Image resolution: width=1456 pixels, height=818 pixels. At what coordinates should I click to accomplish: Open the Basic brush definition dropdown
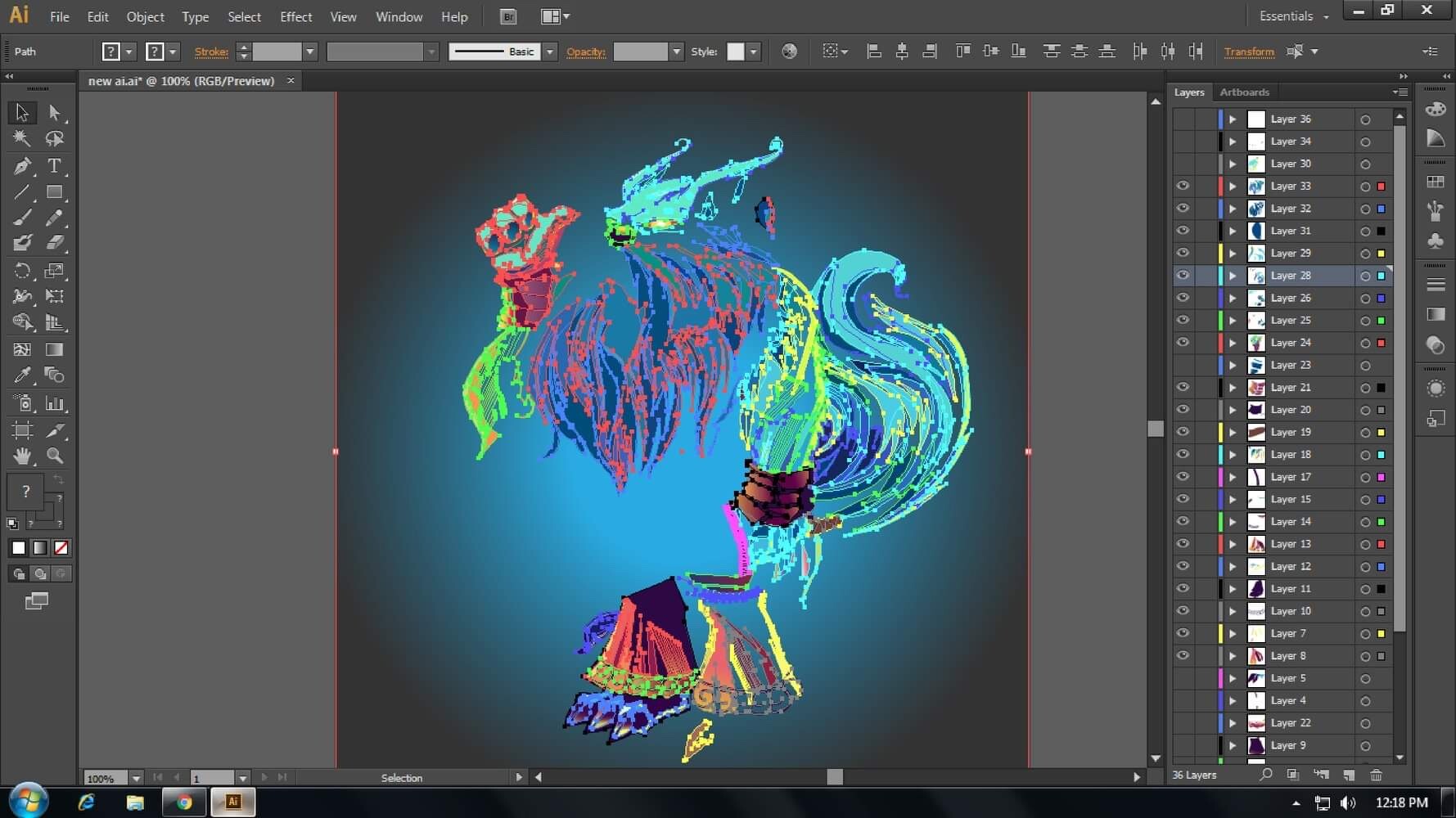tap(550, 52)
